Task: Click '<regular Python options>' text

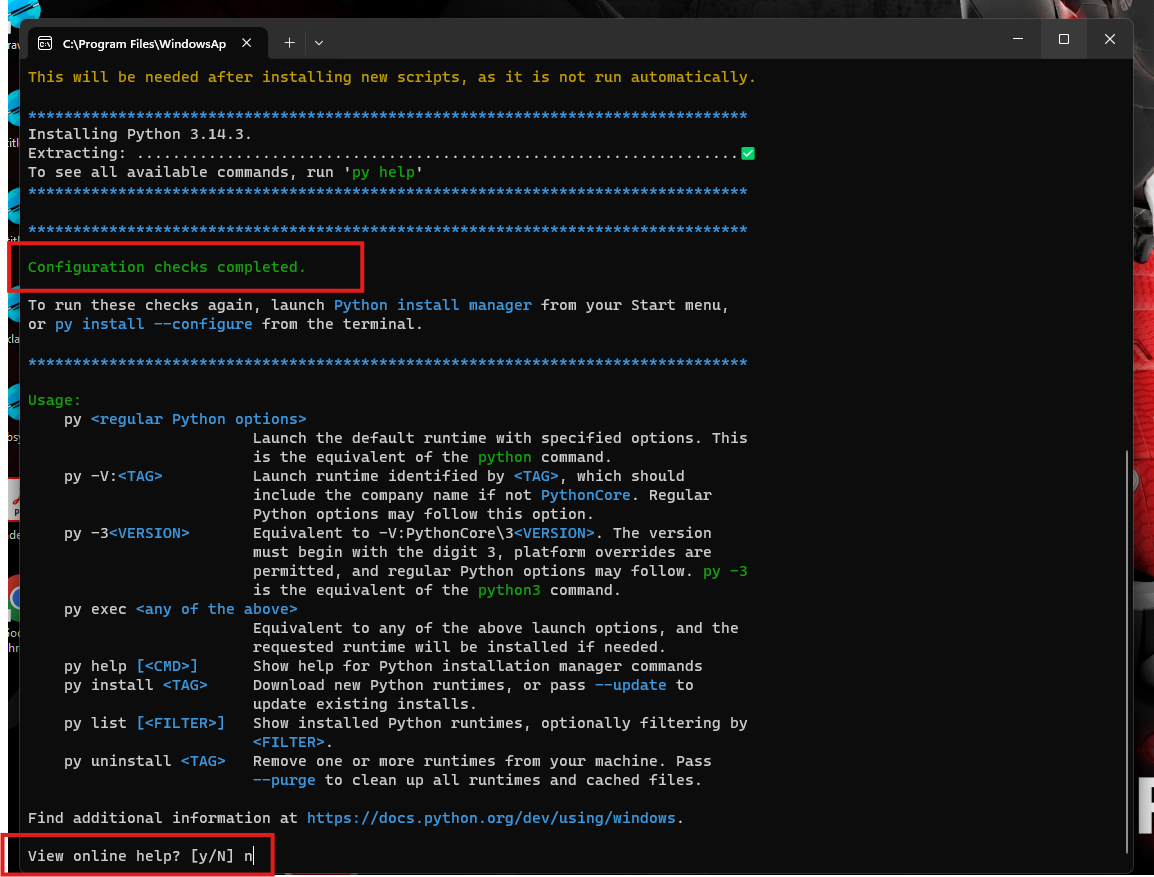Action: point(199,419)
